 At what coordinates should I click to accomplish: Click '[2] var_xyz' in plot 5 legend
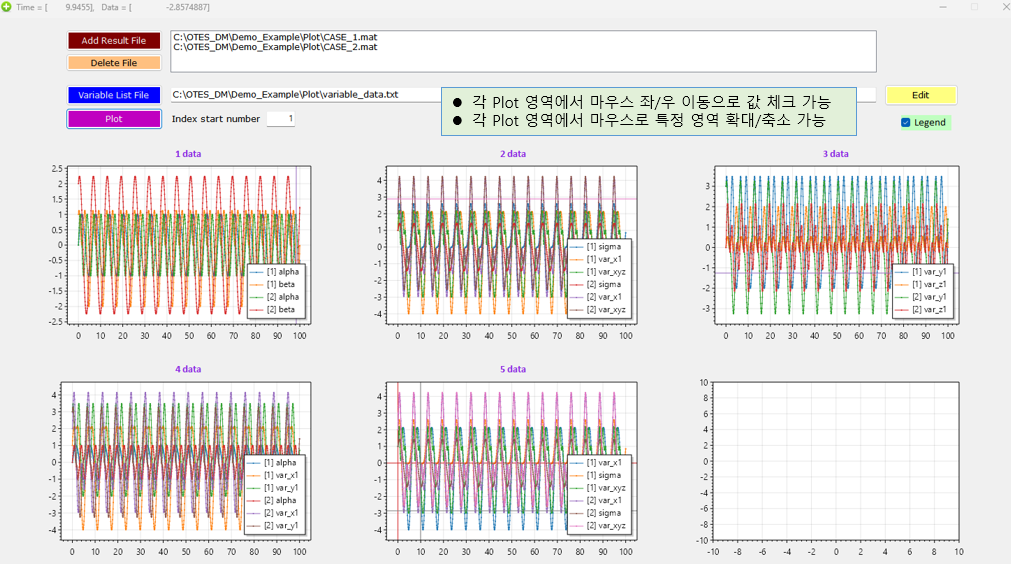606,525
